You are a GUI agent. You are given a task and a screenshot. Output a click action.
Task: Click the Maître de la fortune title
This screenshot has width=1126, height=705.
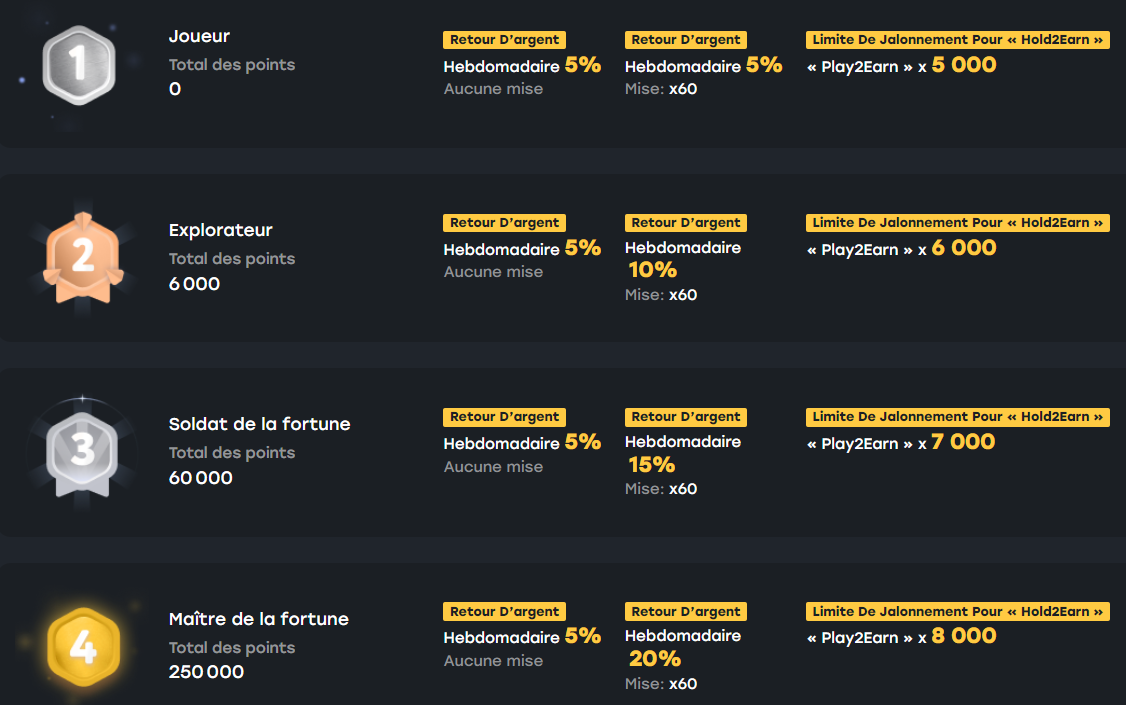259,619
